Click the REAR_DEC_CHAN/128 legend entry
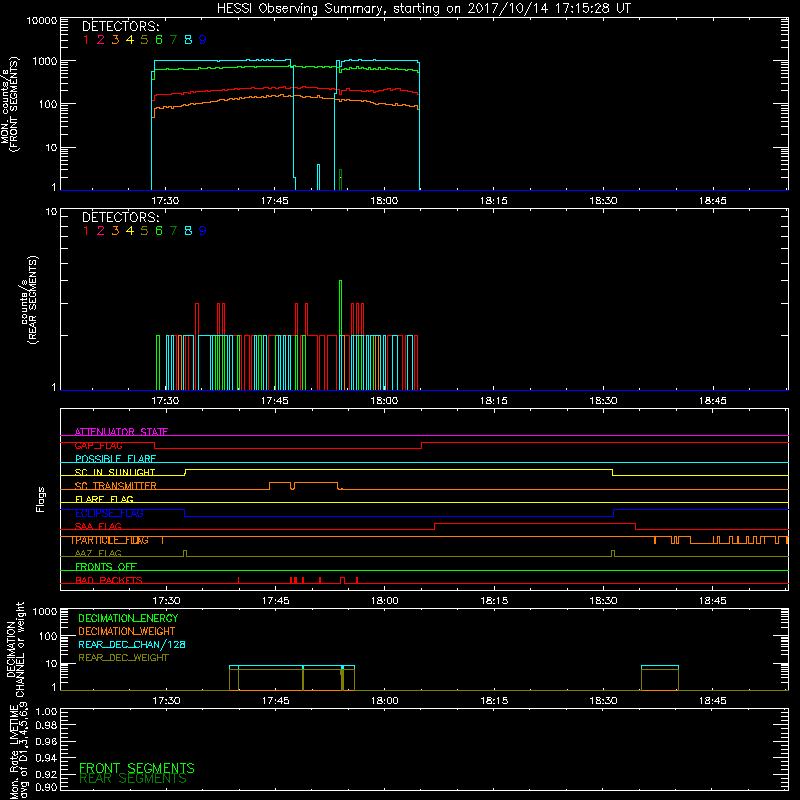The image size is (800, 800). pyautogui.click(x=132, y=644)
